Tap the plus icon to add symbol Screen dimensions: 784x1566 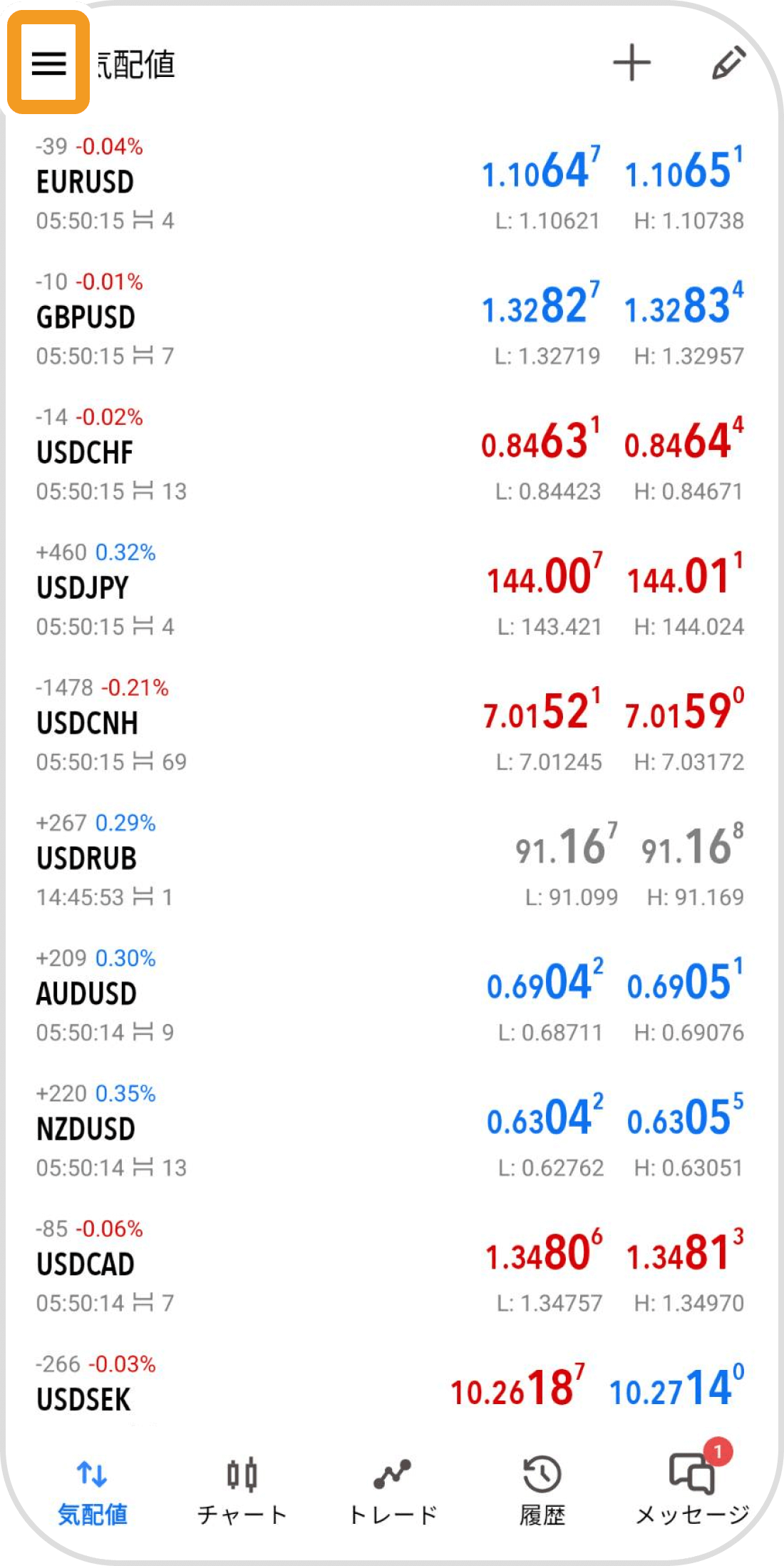click(x=631, y=63)
